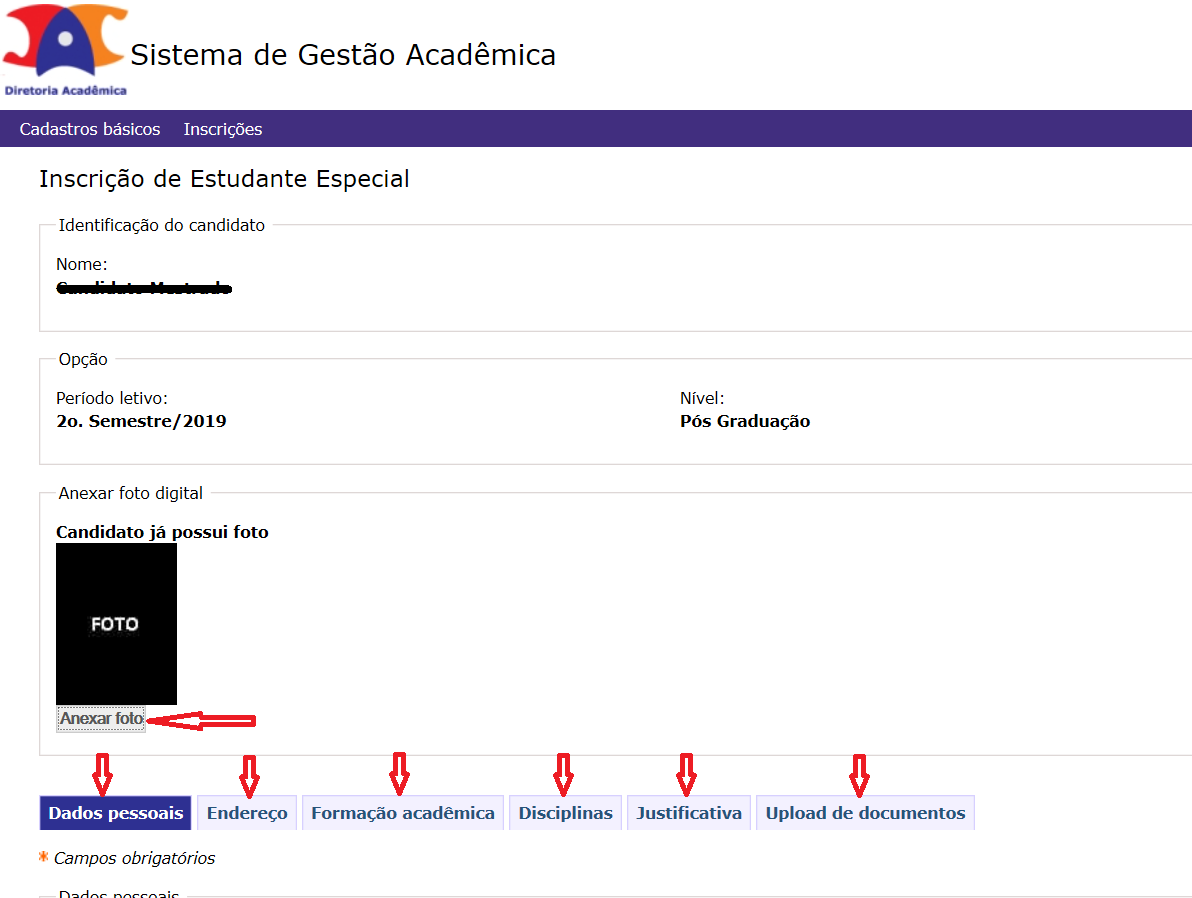Open the Formação acadêmica tab
This screenshot has width=1192, height=898.
pos(403,813)
